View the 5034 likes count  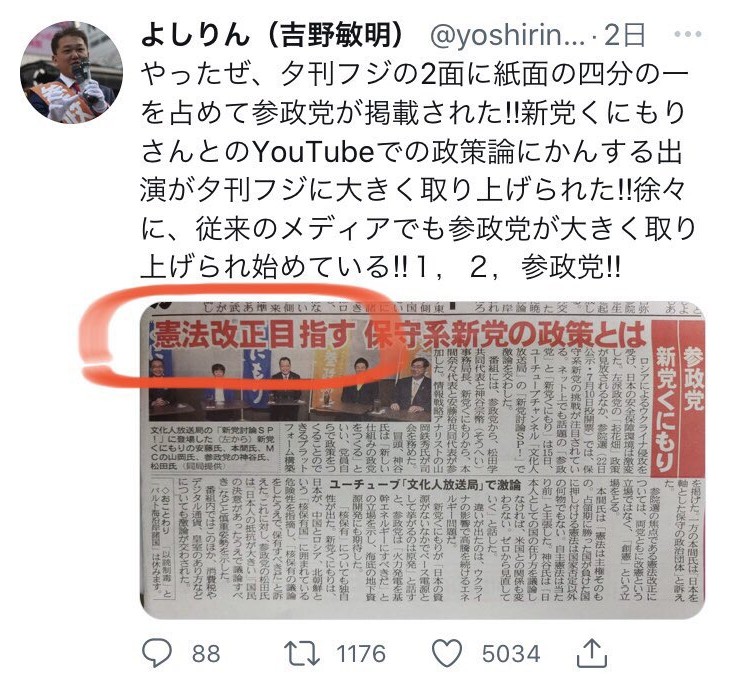point(510,654)
